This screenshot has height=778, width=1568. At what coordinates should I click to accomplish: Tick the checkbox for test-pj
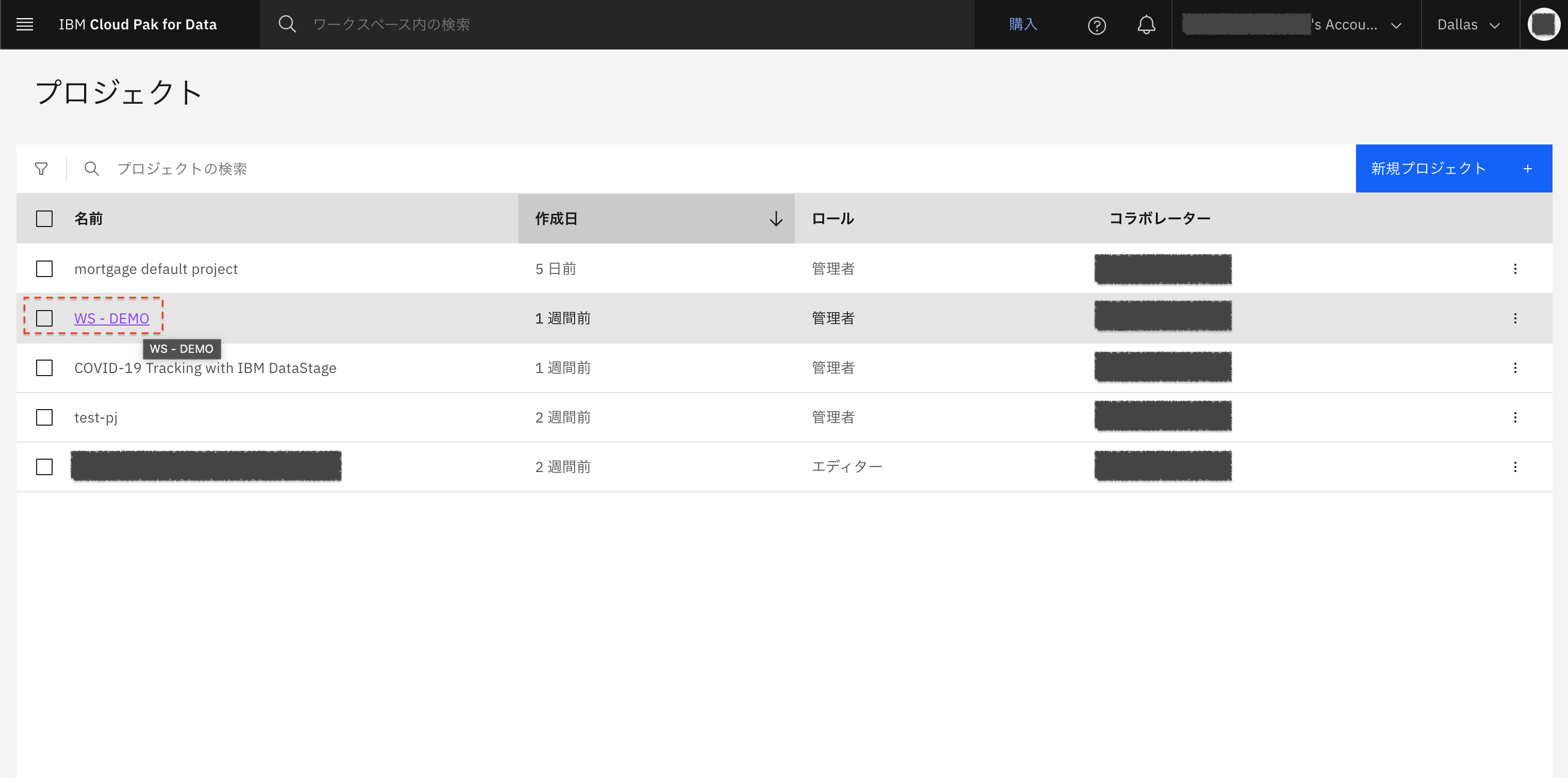44,417
